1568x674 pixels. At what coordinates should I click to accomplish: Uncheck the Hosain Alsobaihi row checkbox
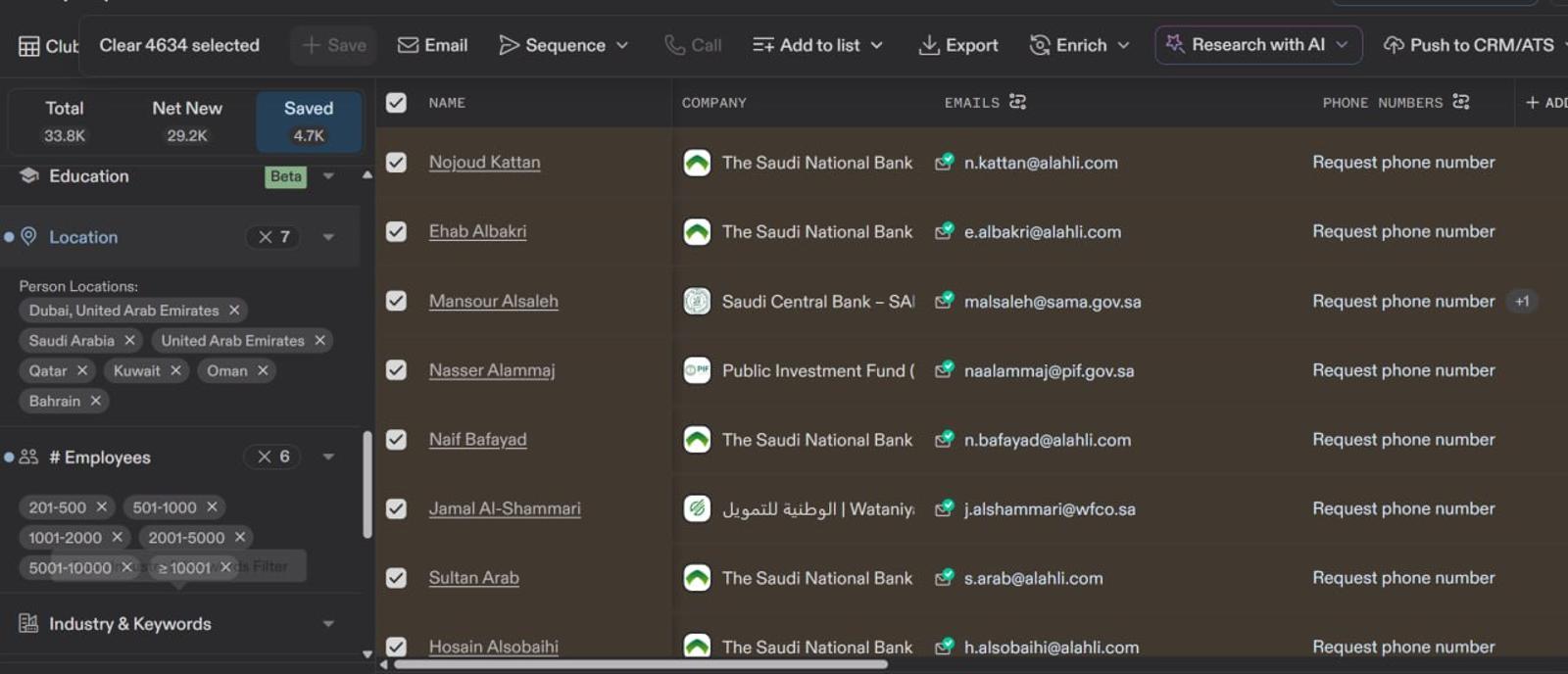396,647
